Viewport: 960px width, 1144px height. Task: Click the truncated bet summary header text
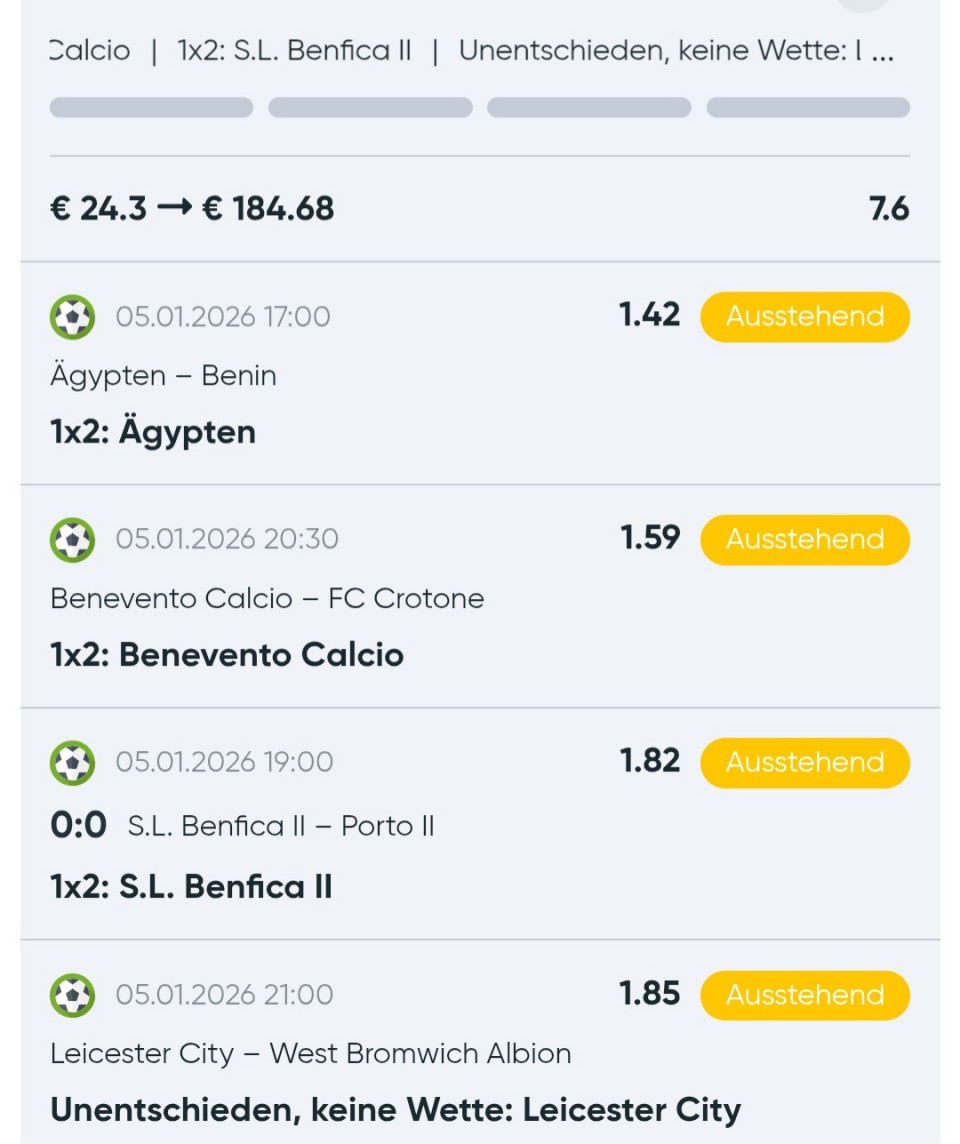[470, 51]
